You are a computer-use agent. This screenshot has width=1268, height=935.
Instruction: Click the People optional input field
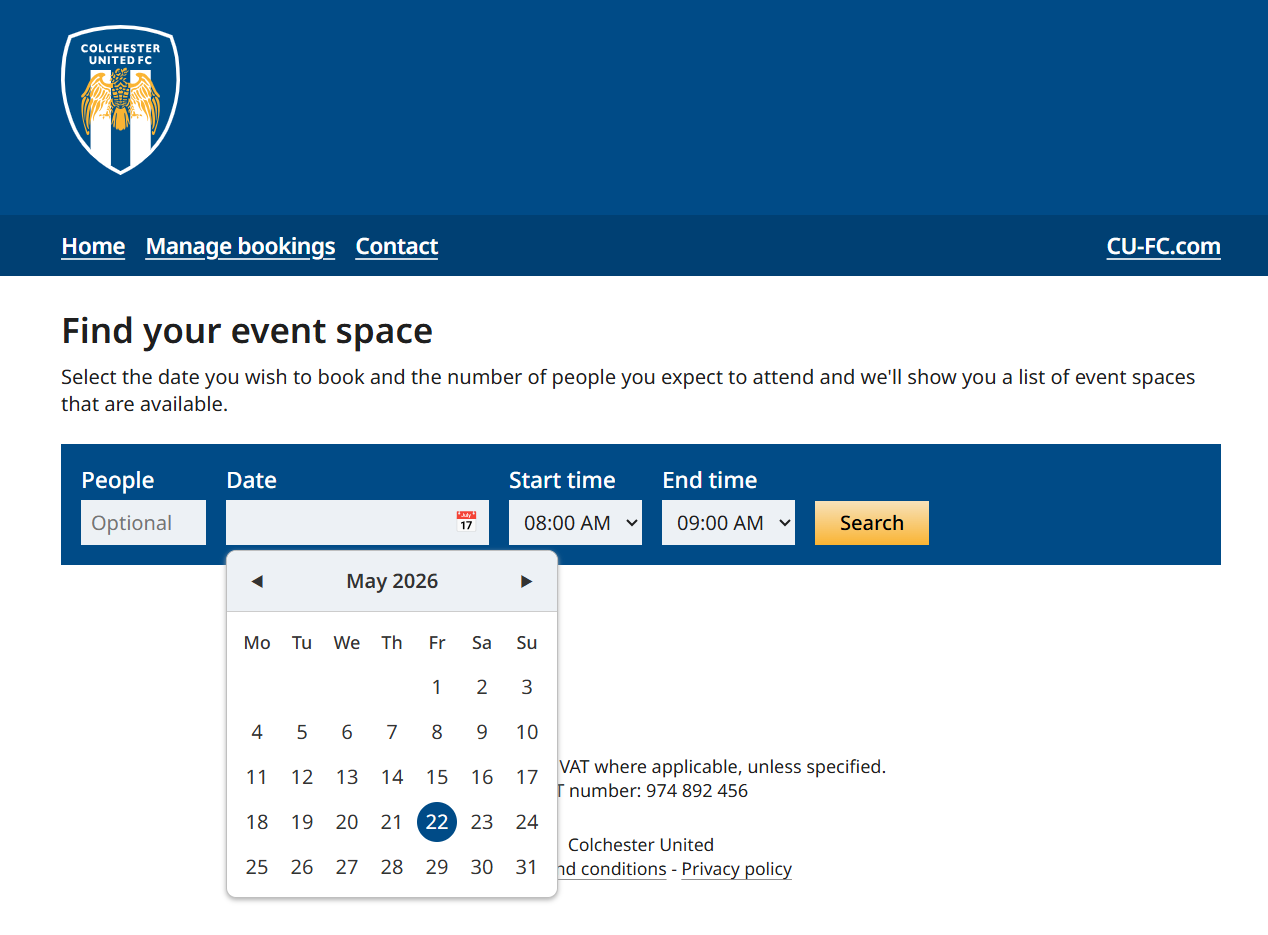(x=143, y=522)
